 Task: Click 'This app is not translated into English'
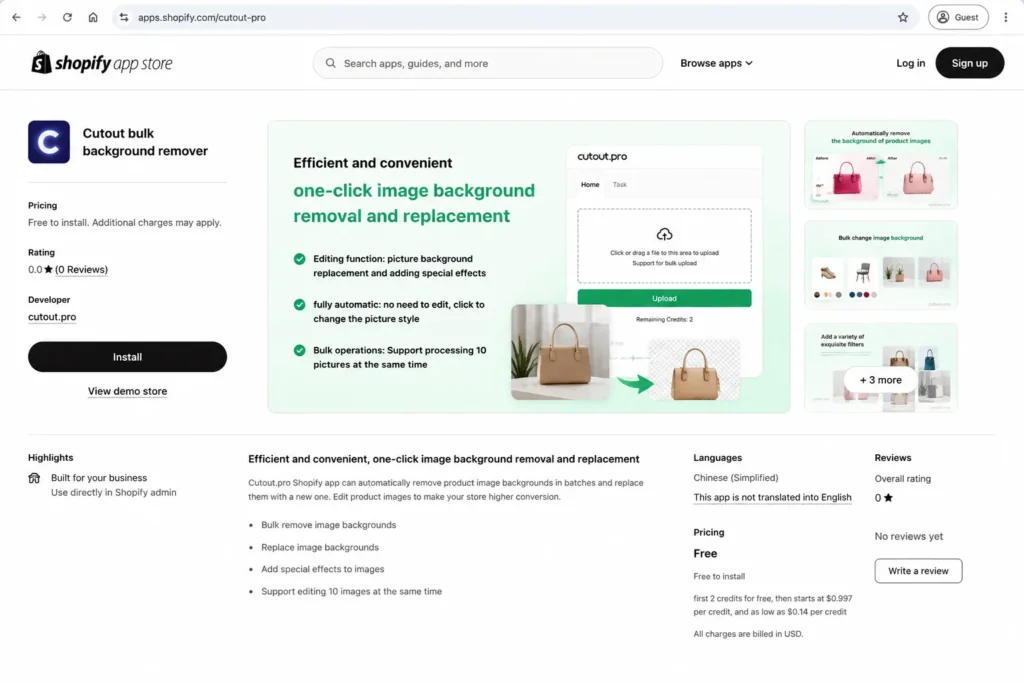coord(772,498)
